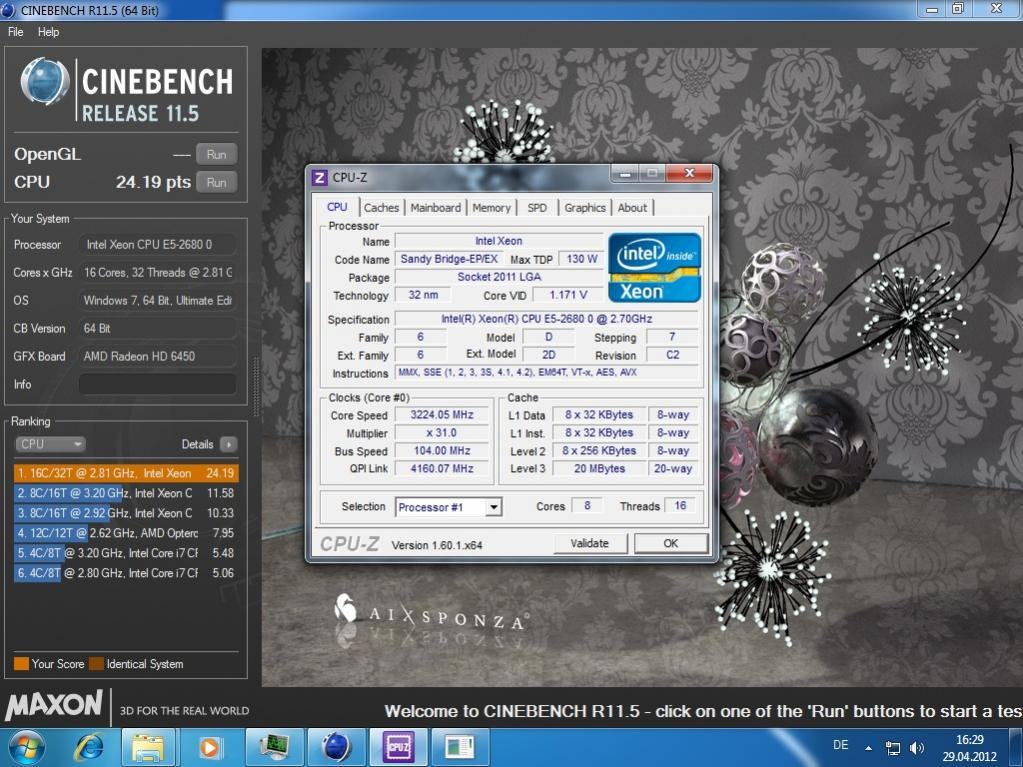The width and height of the screenshot is (1023, 767).
Task: Click the Core Speed 3224.05 MHz value
Action: 442,415
